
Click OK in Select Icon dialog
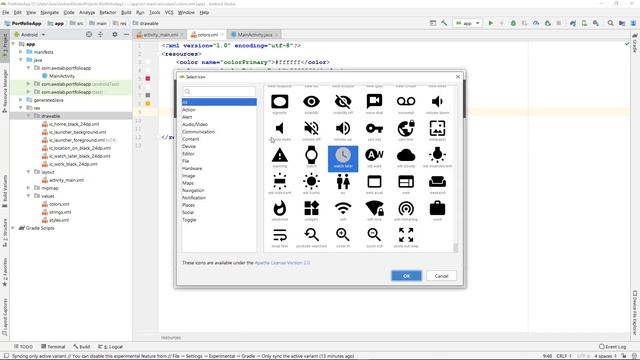pyautogui.click(x=406, y=276)
